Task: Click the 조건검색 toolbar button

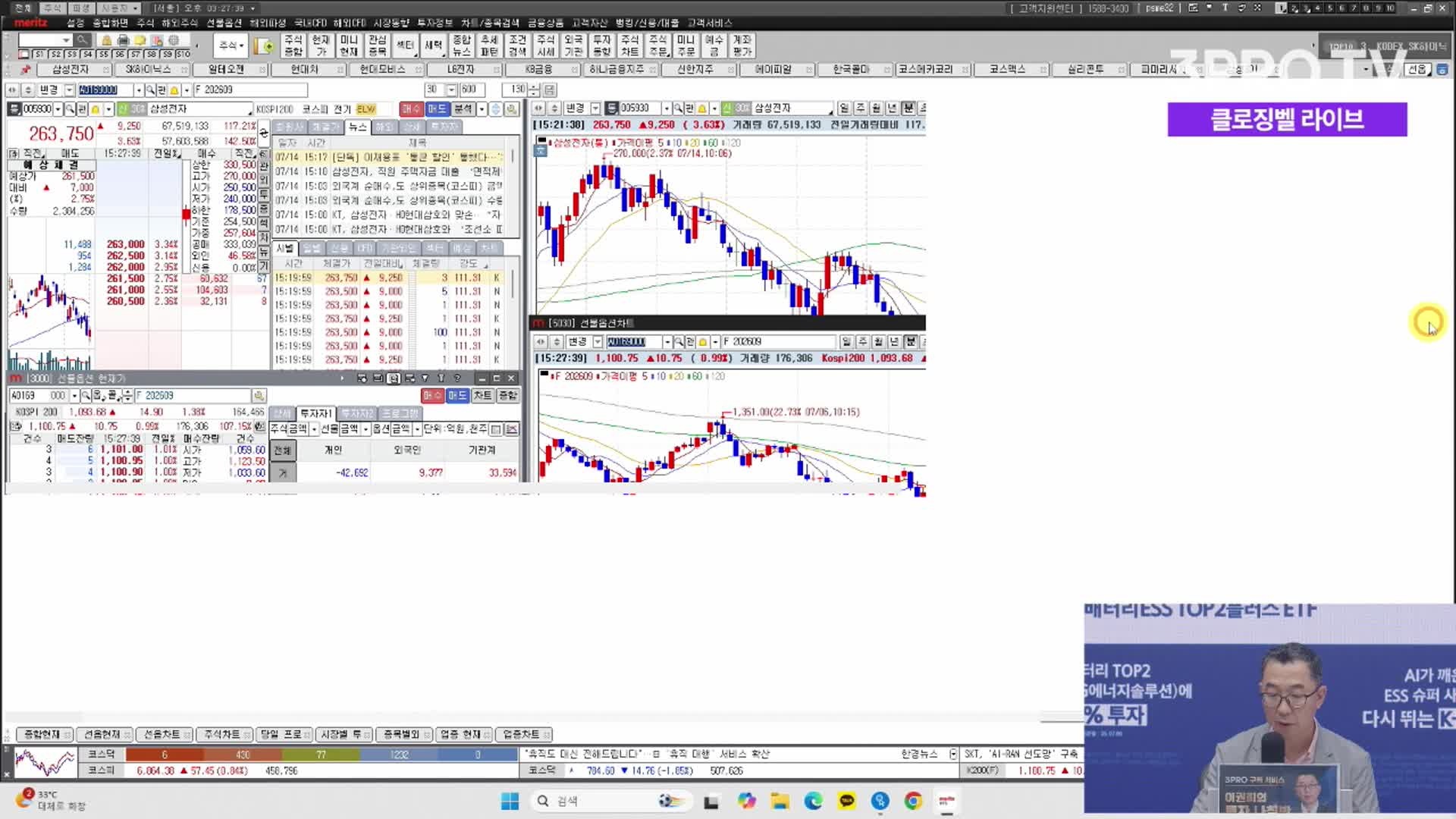Action: (x=517, y=45)
